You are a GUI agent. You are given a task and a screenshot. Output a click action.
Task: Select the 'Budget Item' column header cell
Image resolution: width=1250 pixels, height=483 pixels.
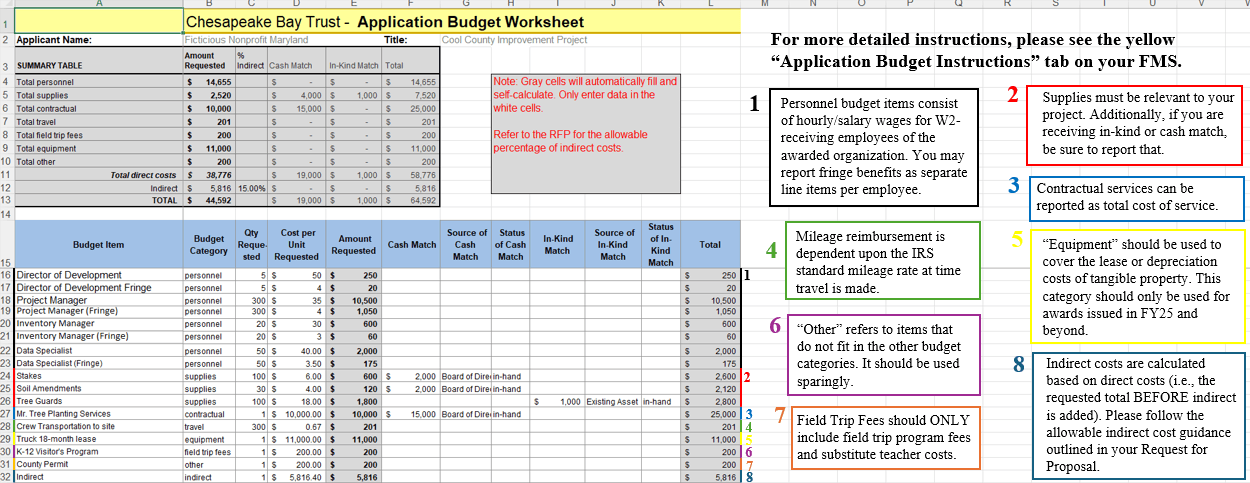pos(99,244)
